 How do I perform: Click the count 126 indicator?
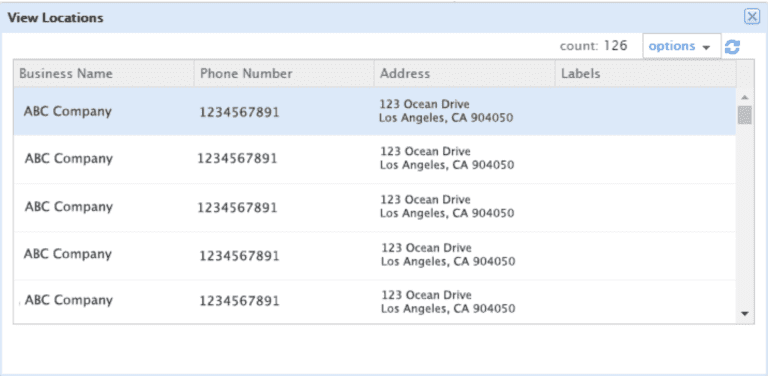point(593,46)
